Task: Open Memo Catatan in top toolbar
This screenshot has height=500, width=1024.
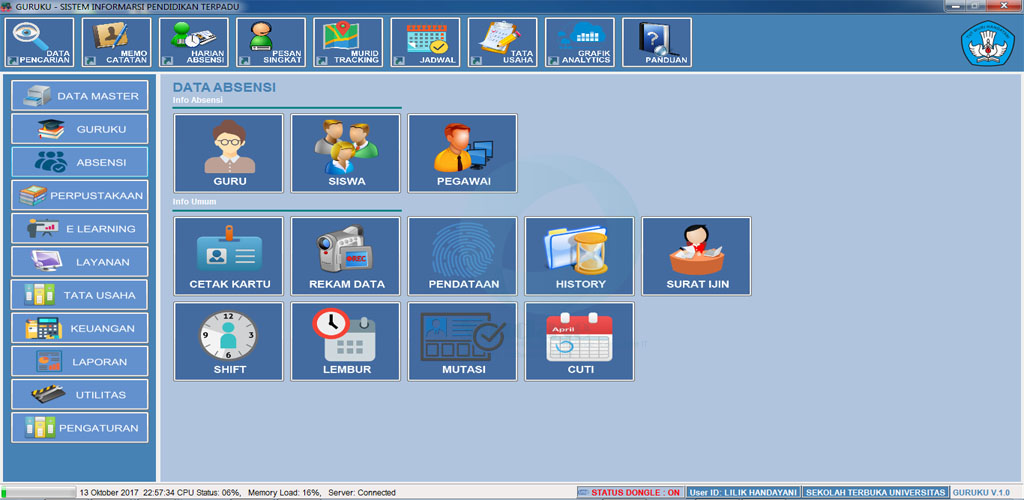Action: tap(116, 43)
